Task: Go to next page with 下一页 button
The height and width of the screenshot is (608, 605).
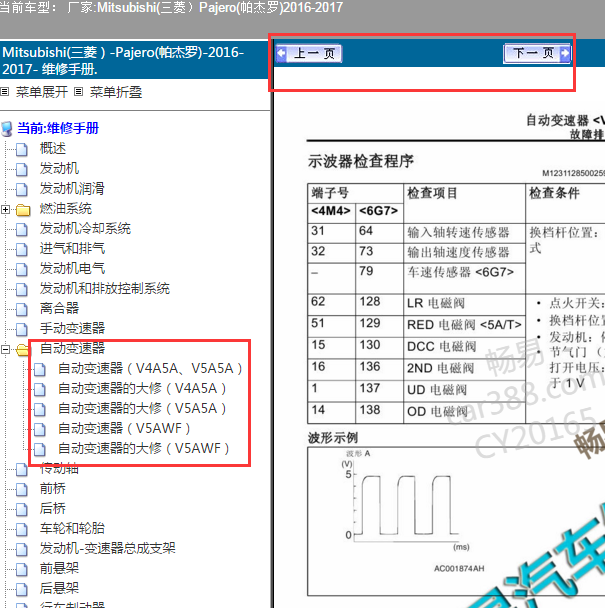Action: (x=537, y=53)
